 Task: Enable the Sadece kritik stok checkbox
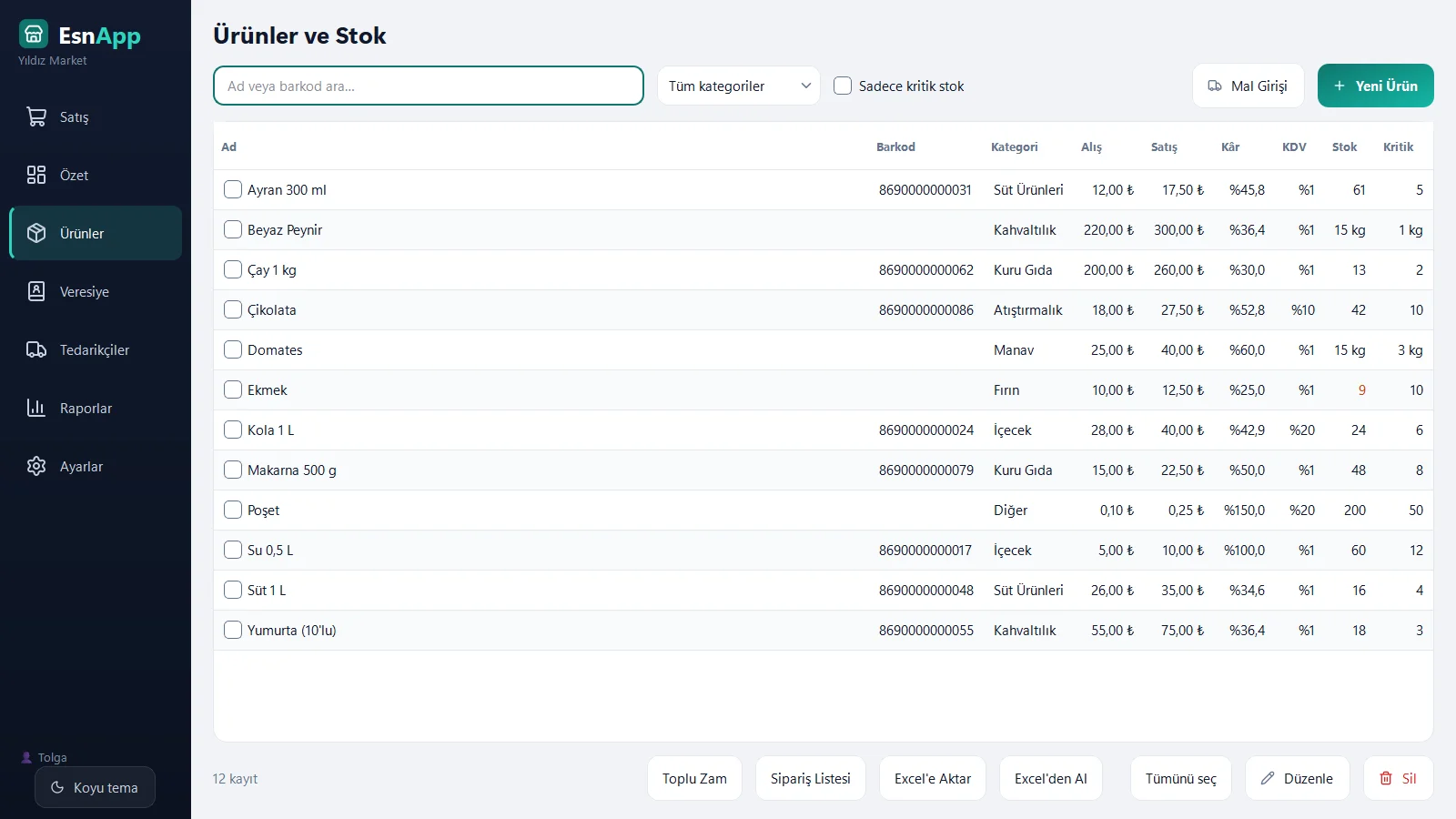point(843,86)
